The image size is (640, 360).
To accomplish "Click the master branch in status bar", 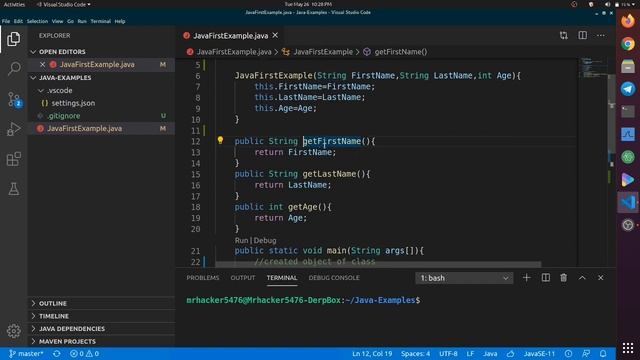I will click(x=26, y=353).
